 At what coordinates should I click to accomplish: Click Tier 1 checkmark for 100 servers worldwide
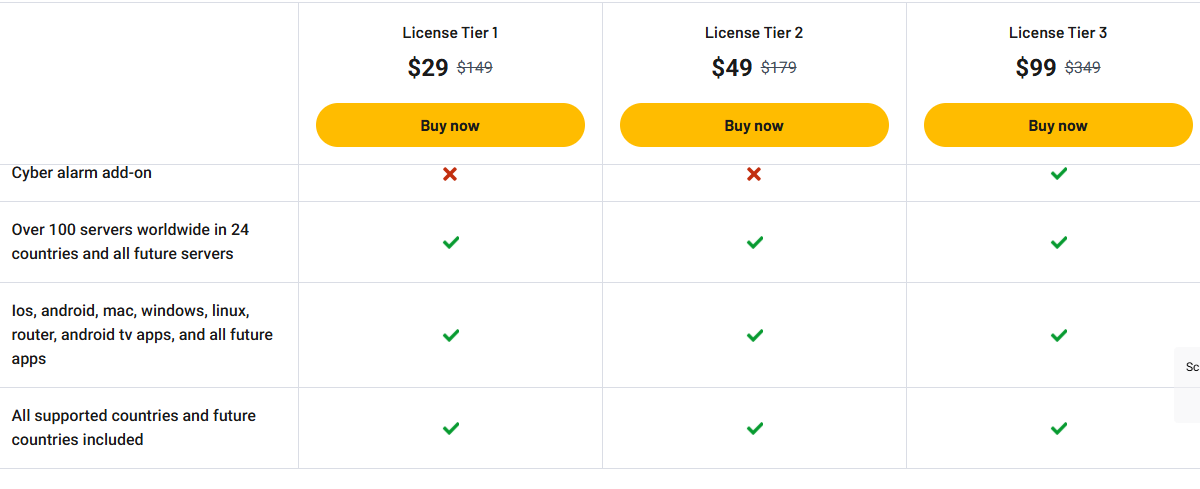(x=451, y=242)
